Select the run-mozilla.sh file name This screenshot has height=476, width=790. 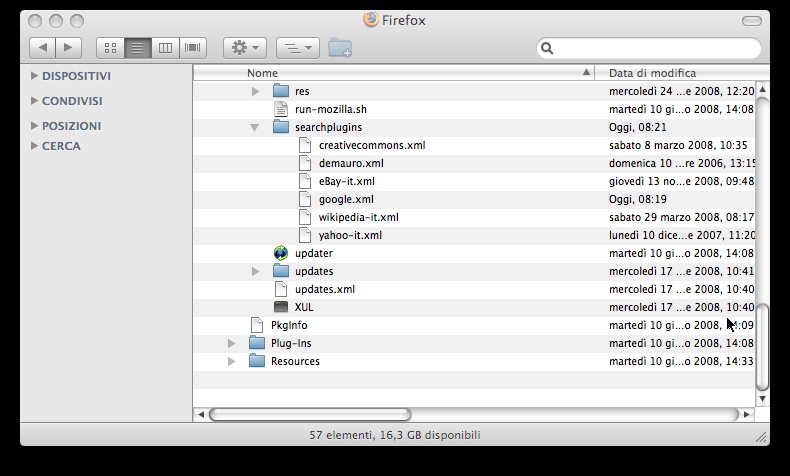pyautogui.click(x=331, y=109)
